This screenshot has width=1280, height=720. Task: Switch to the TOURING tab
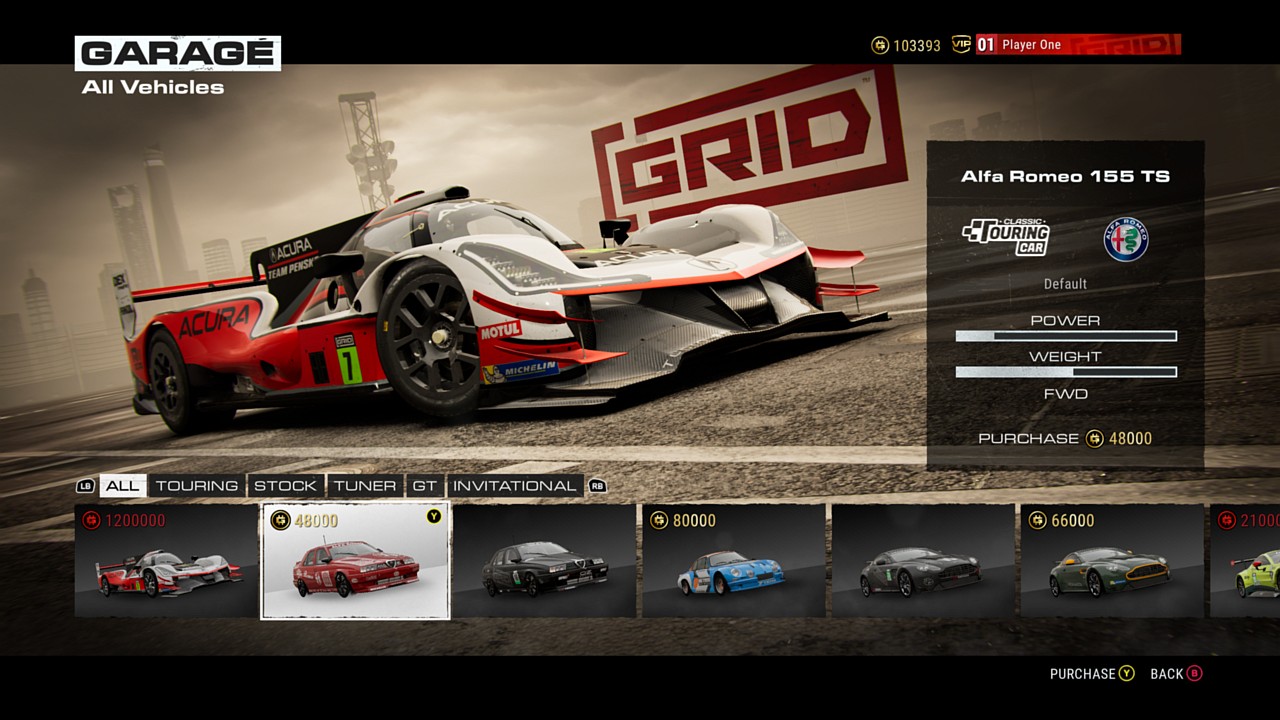tap(197, 486)
